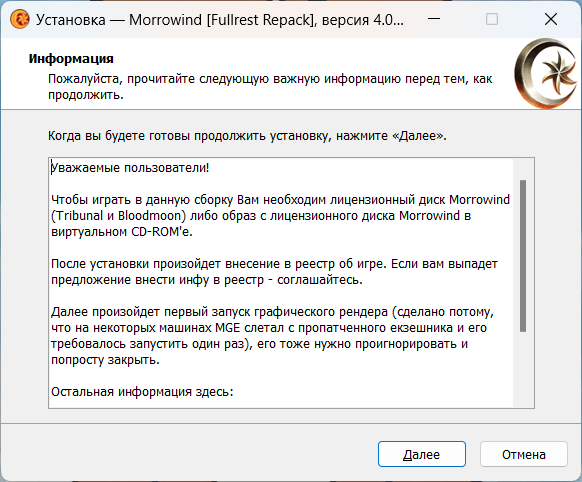Image resolution: width=582 pixels, height=482 pixels.
Task: Close the Morrowind setup window
Action: pos(551,19)
